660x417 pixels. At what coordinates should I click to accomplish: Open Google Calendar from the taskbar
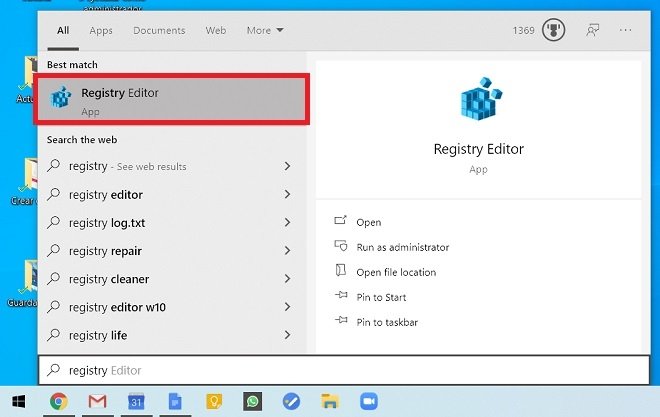coord(136,402)
